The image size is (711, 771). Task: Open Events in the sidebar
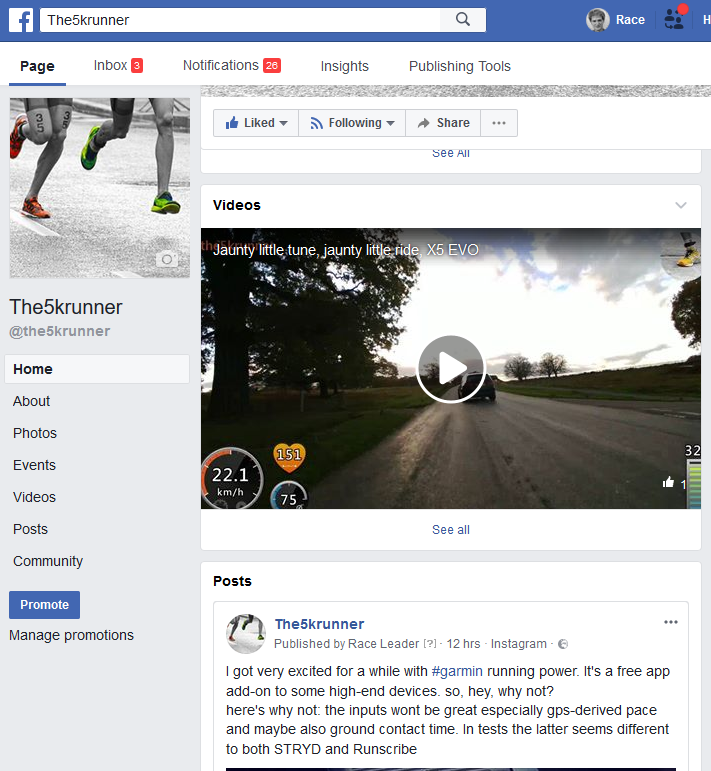coord(34,465)
